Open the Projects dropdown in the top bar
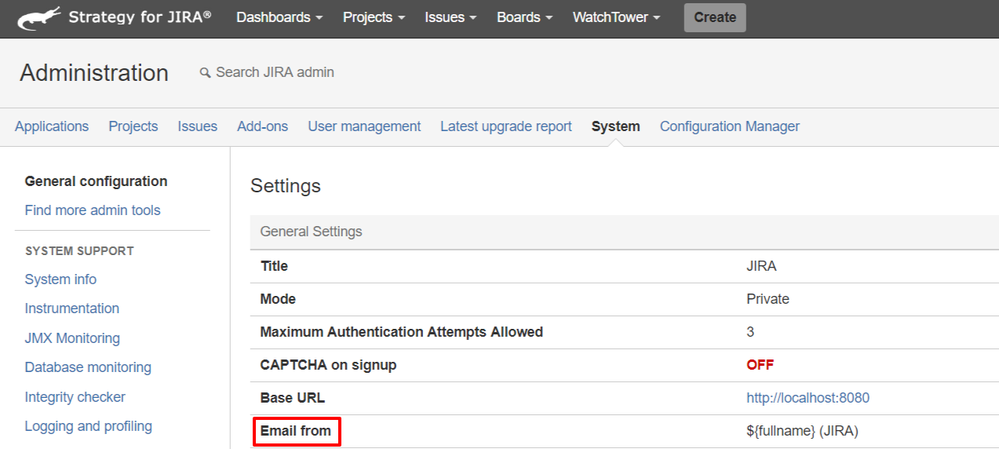The height and width of the screenshot is (449, 999). click(374, 18)
